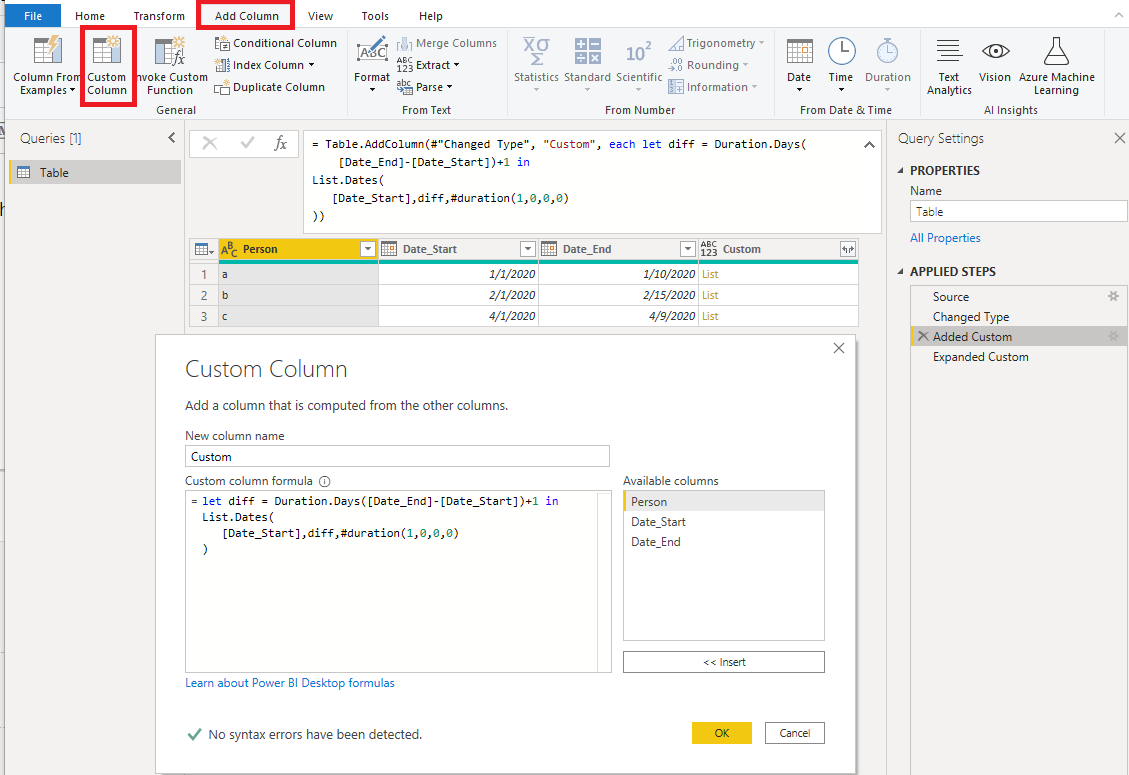Open Person column filter dropdown
Image resolution: width=1129 pixels, height=775 pixels.
click(367, 249)
